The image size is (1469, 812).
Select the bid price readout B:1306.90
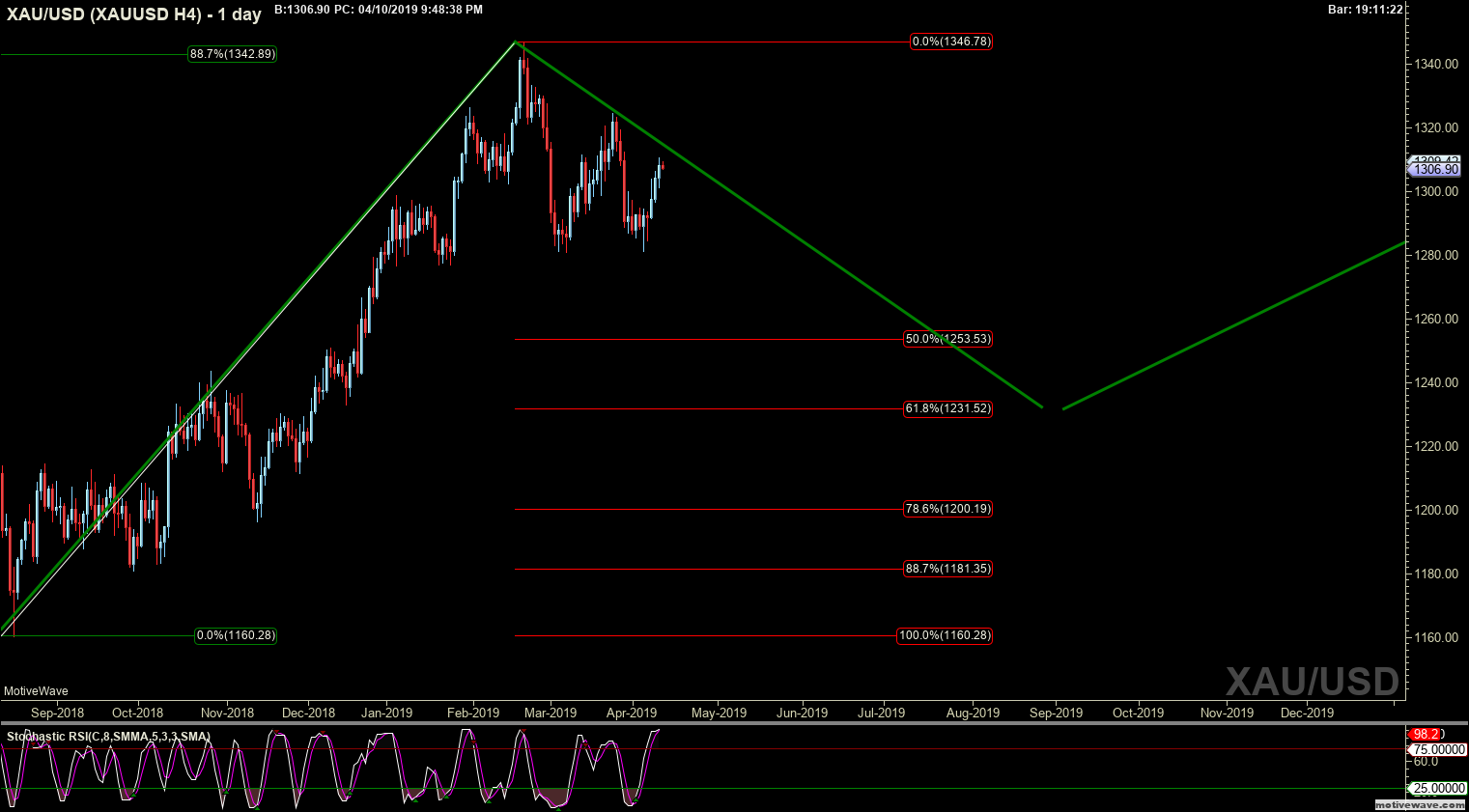301,10
